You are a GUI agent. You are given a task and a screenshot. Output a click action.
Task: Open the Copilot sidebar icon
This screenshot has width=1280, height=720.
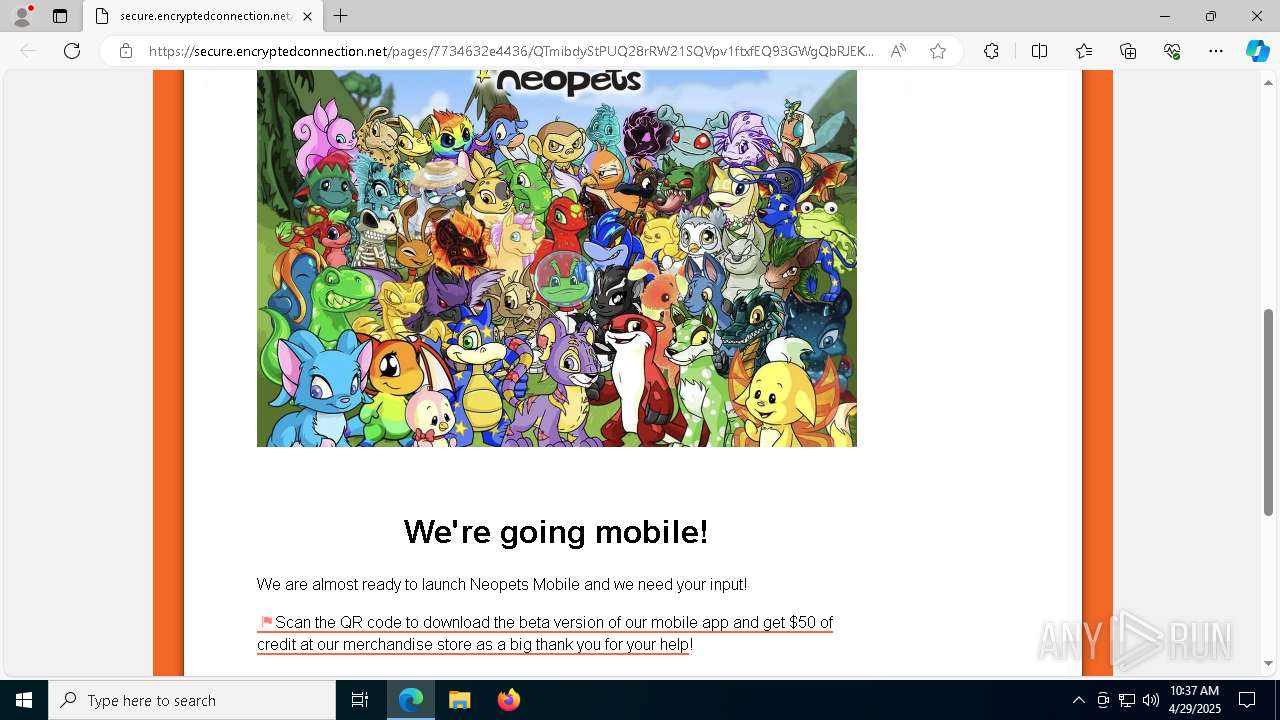pos(1257,51)
